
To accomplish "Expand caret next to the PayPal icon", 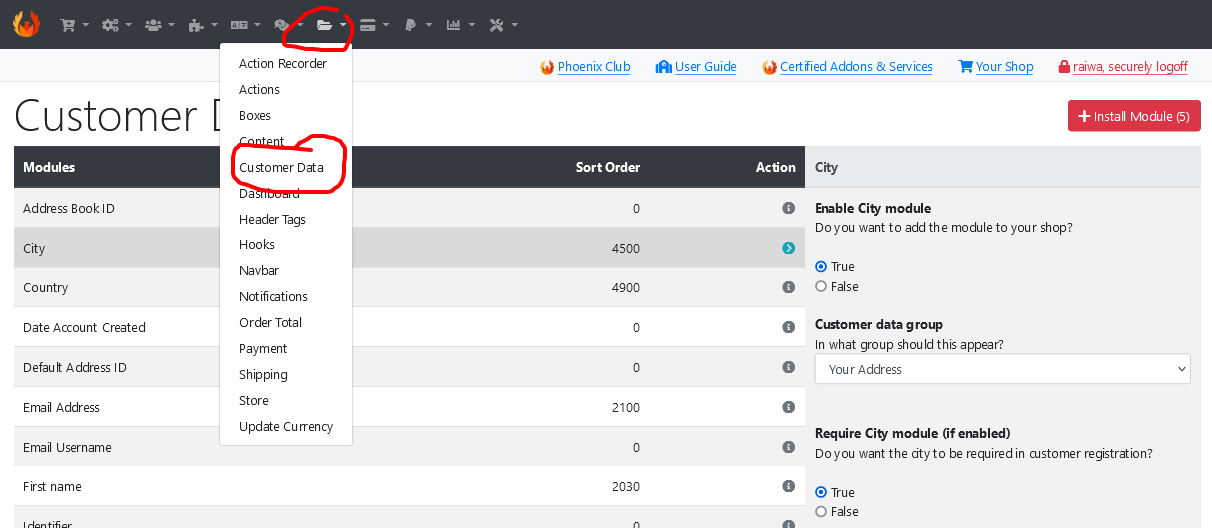I will [427, 26].
